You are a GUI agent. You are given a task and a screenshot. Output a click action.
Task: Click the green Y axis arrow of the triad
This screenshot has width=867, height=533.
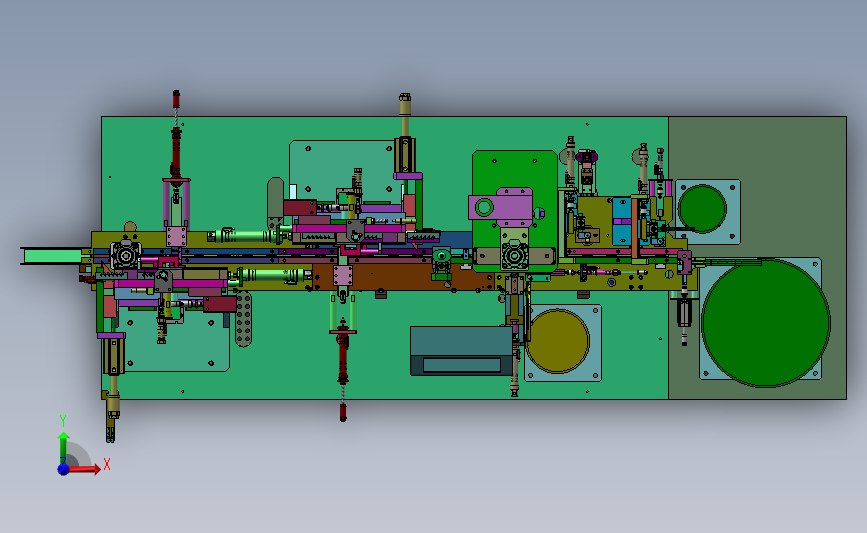64,447
